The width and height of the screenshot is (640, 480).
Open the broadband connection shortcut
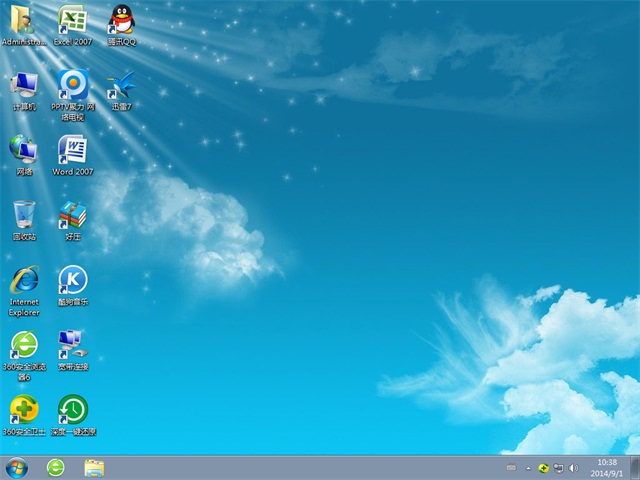[x=72, y=346]
